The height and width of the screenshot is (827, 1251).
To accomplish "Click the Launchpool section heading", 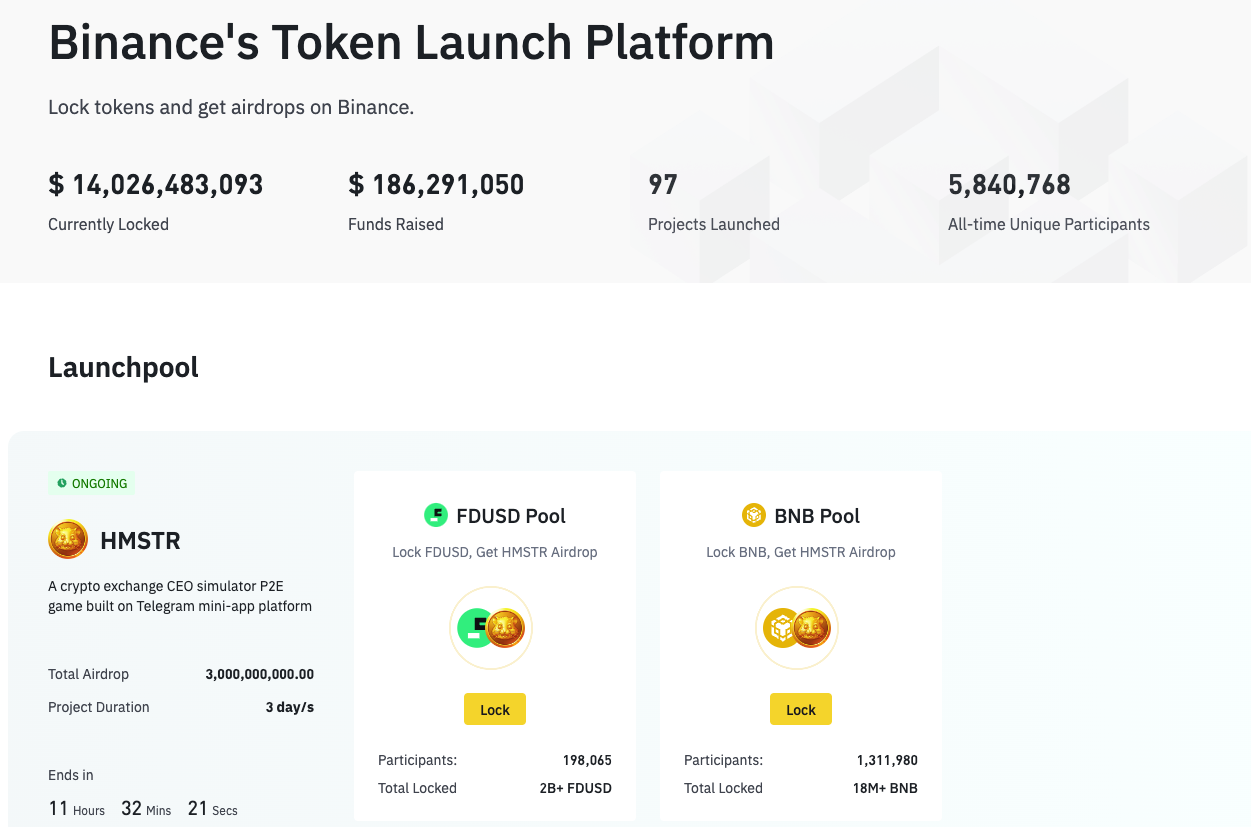I will coord(123,367).
